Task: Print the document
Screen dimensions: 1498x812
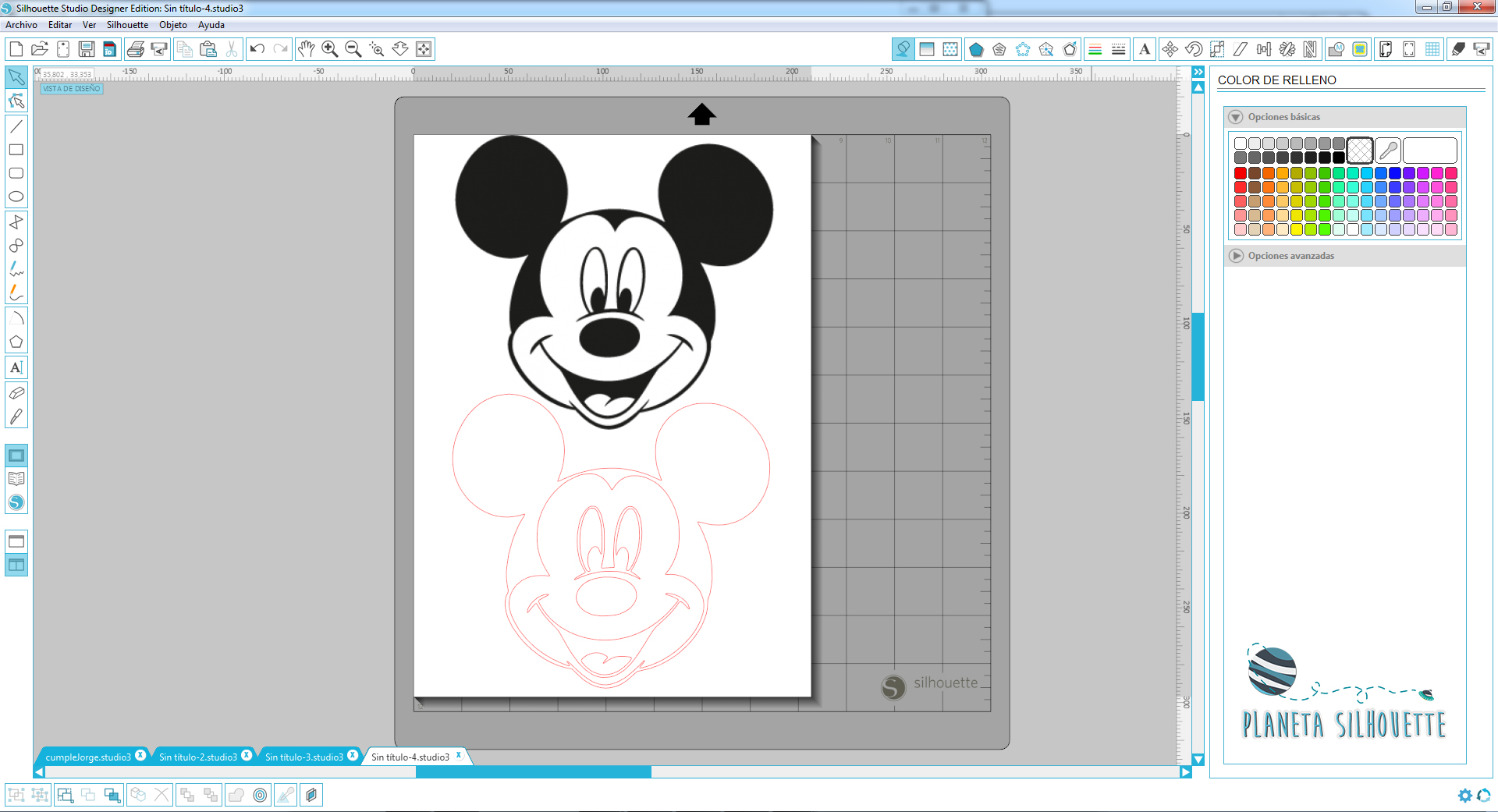Action: (x=135, y=49)
